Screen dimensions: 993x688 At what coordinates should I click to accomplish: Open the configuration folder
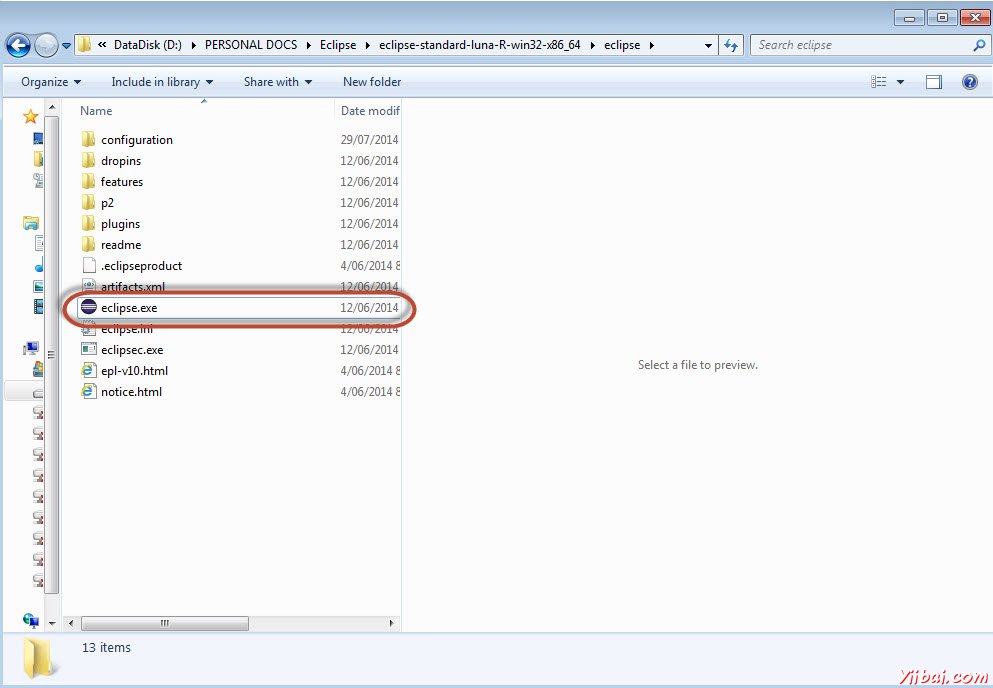tap(137, 139)
